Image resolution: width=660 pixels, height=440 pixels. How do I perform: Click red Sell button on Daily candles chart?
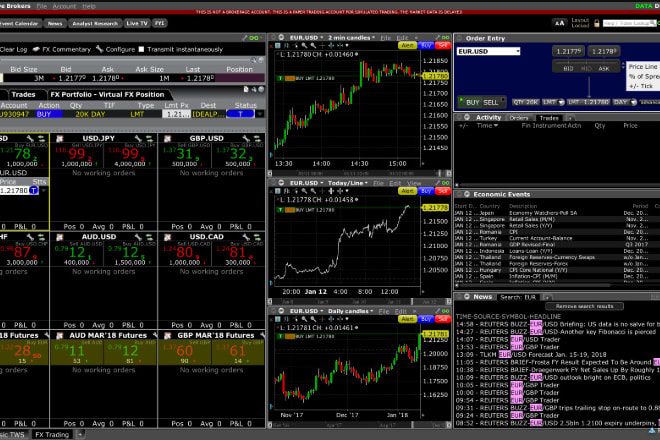point(442,319)
